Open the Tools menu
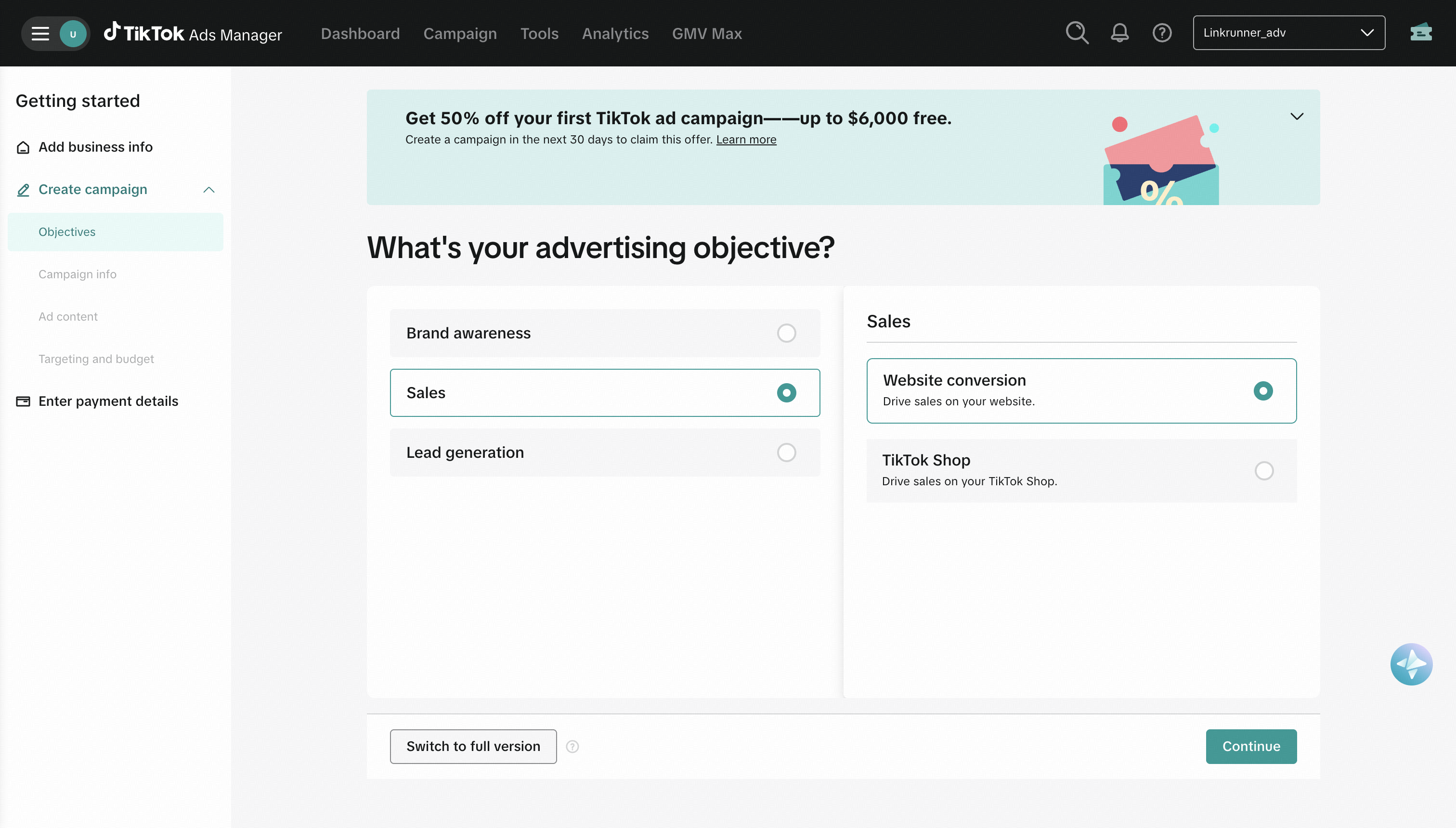1456x828 pixels. click(539, 34)
